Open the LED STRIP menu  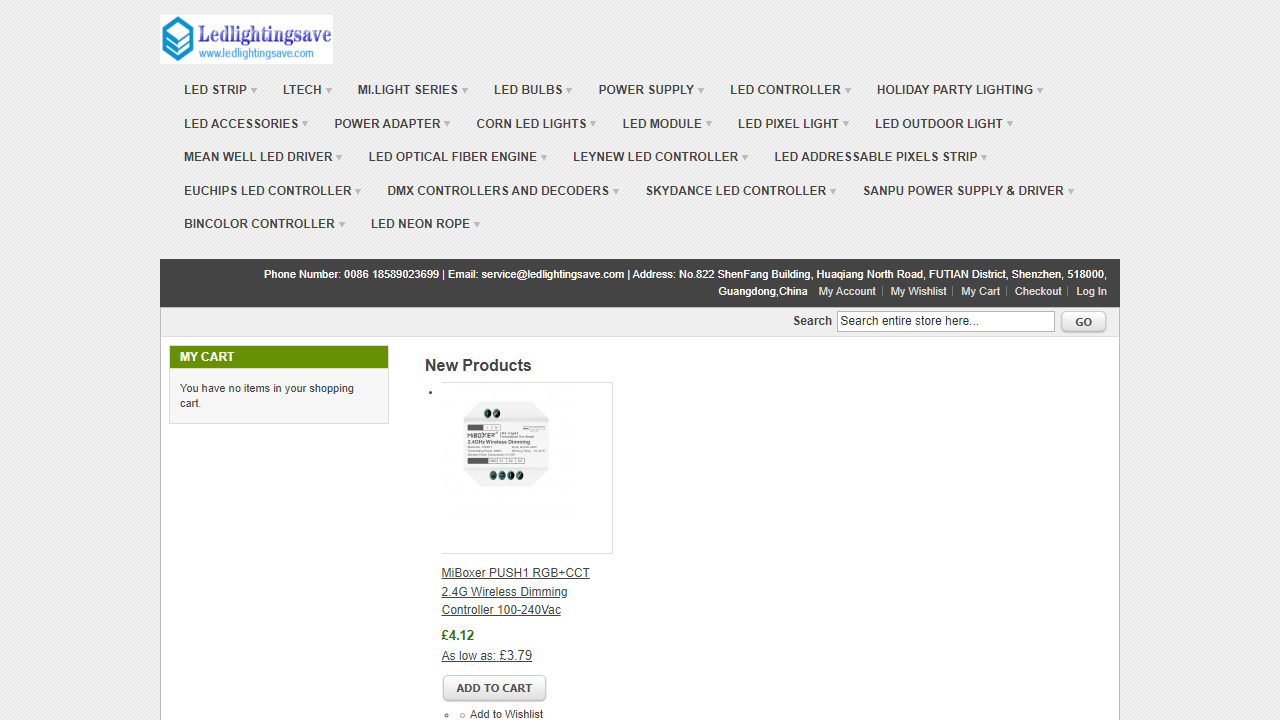point(221,90)
